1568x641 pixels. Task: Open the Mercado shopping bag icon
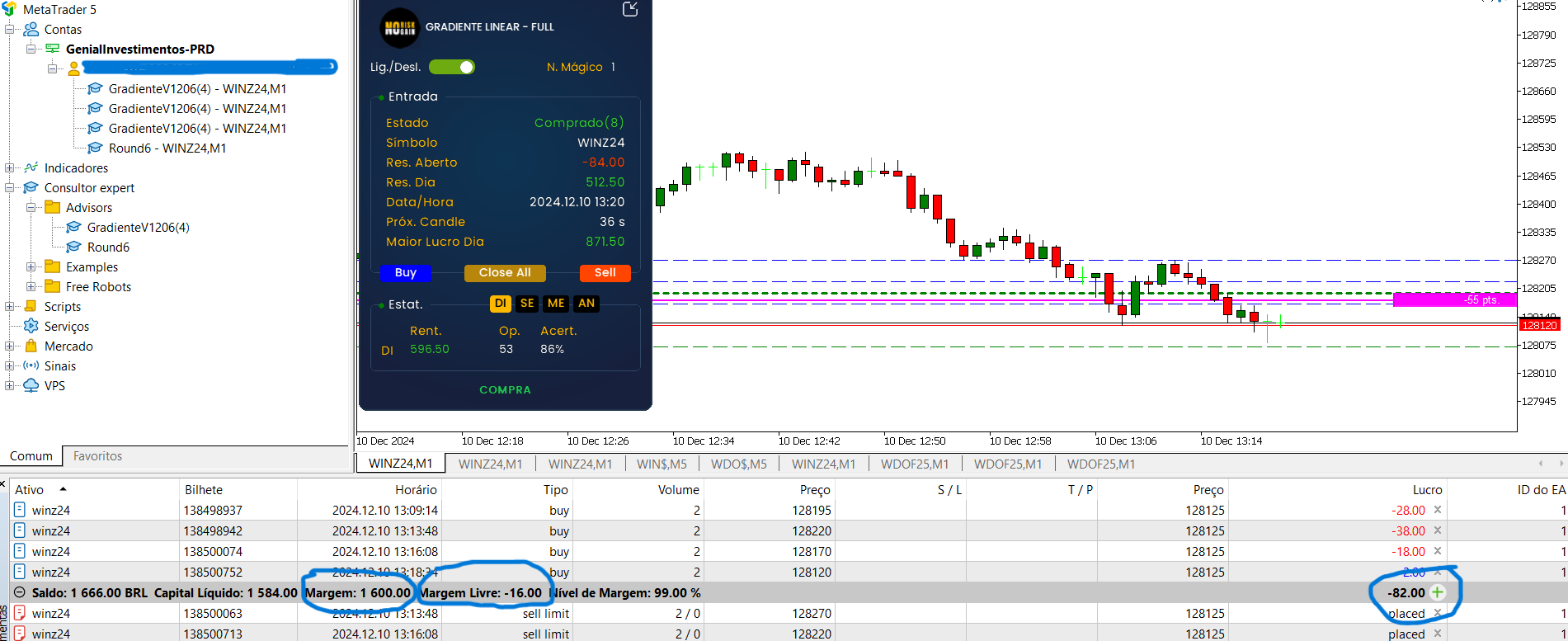click(x=31, y=346)
